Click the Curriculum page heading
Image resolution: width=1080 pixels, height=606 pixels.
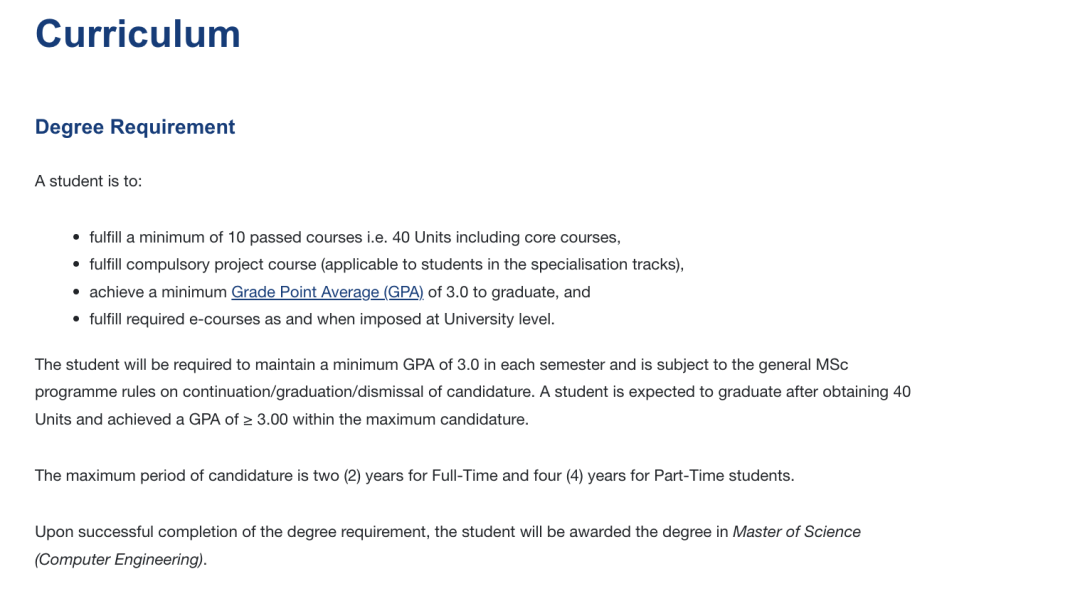click(138, 34)
